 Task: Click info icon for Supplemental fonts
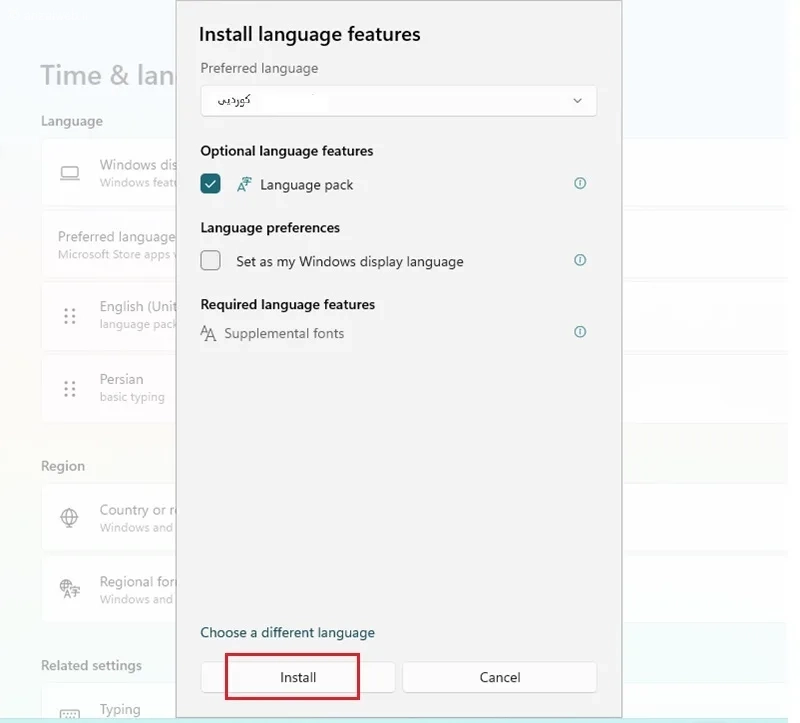click(580, 332)
